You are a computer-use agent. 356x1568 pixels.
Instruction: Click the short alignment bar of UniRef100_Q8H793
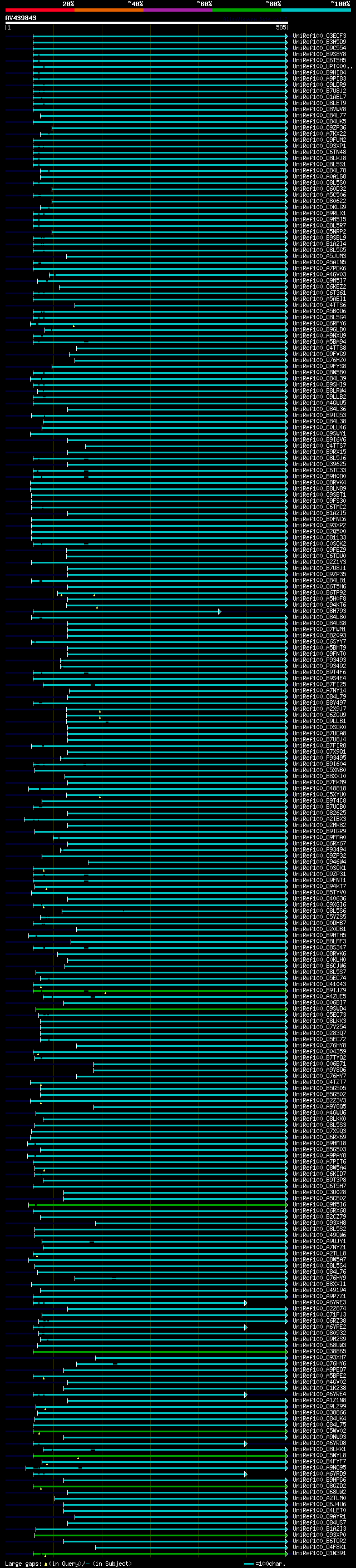[127, 611]
